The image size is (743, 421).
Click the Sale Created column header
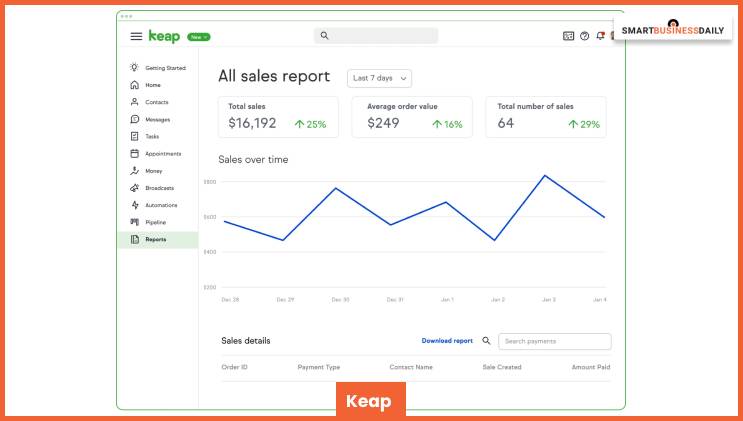(502, 367)
